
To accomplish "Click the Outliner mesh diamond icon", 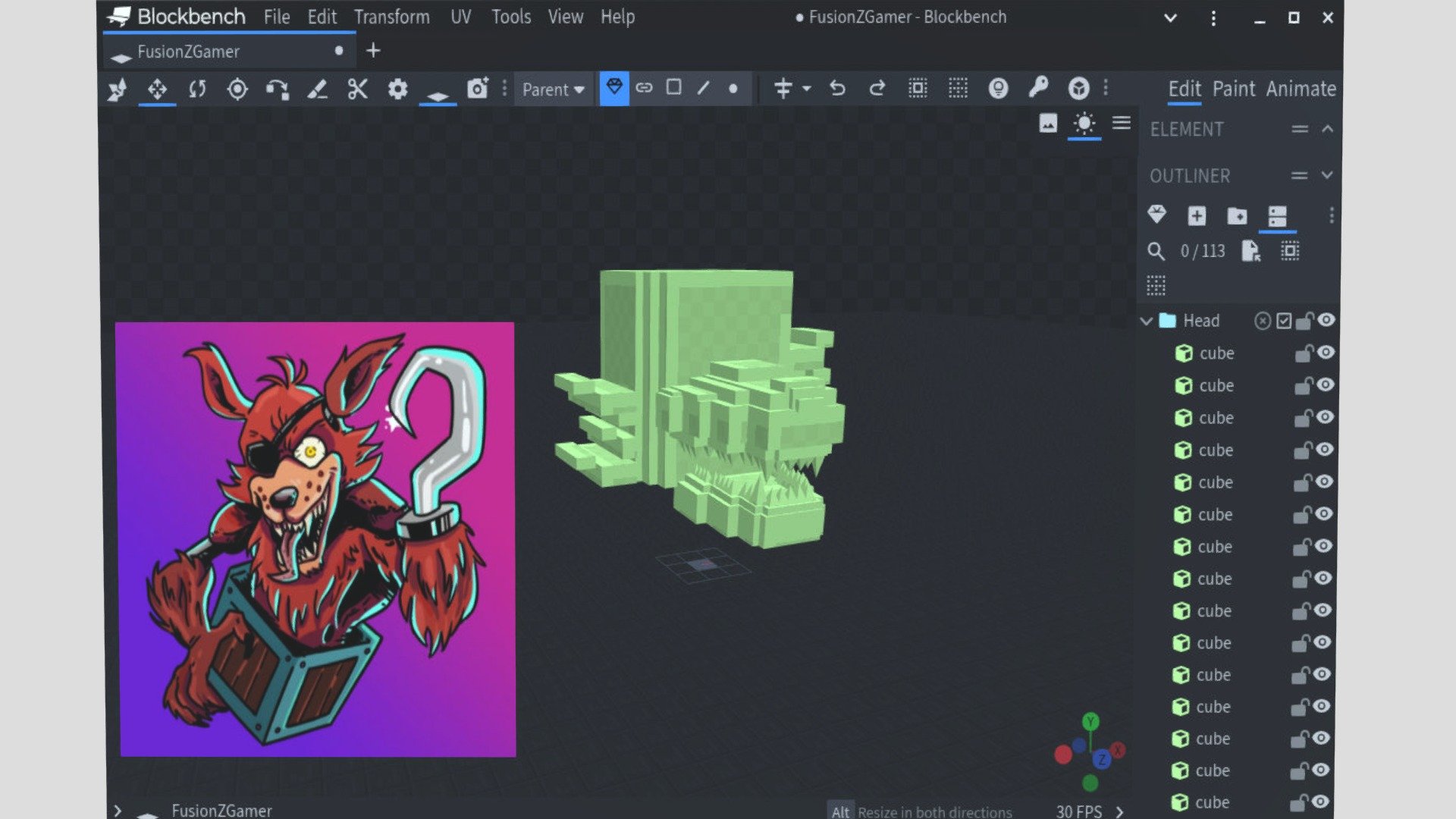I will (1156, 215).
